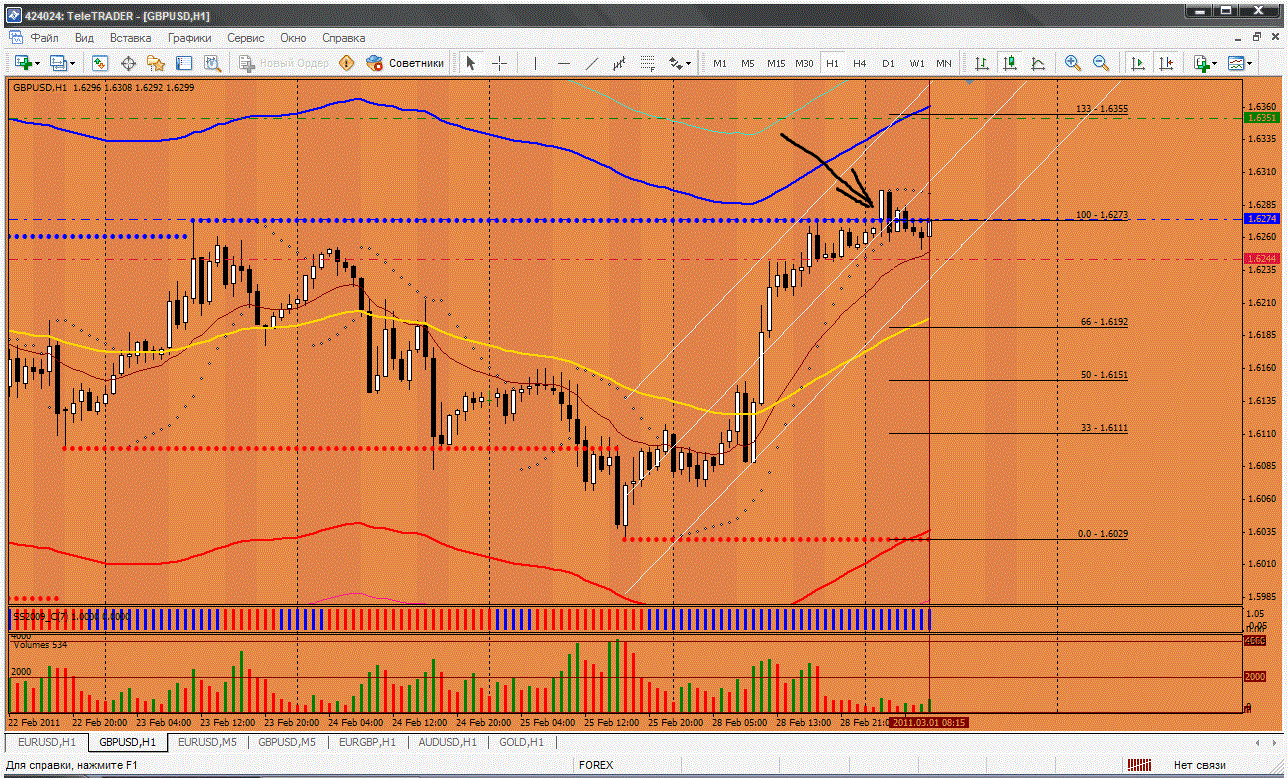1288x778 pixels.
Task: Open the chart Templates icon
Action: [x=1237, y=63]
